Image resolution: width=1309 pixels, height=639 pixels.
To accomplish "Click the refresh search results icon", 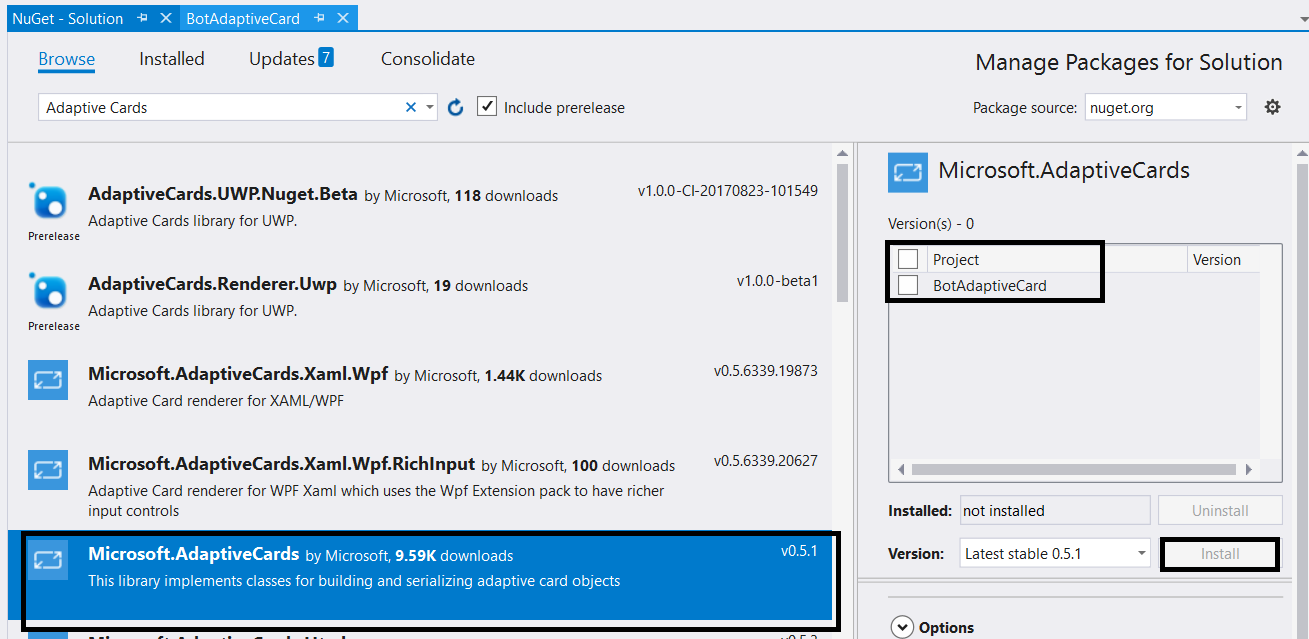I will pos(456,107).
